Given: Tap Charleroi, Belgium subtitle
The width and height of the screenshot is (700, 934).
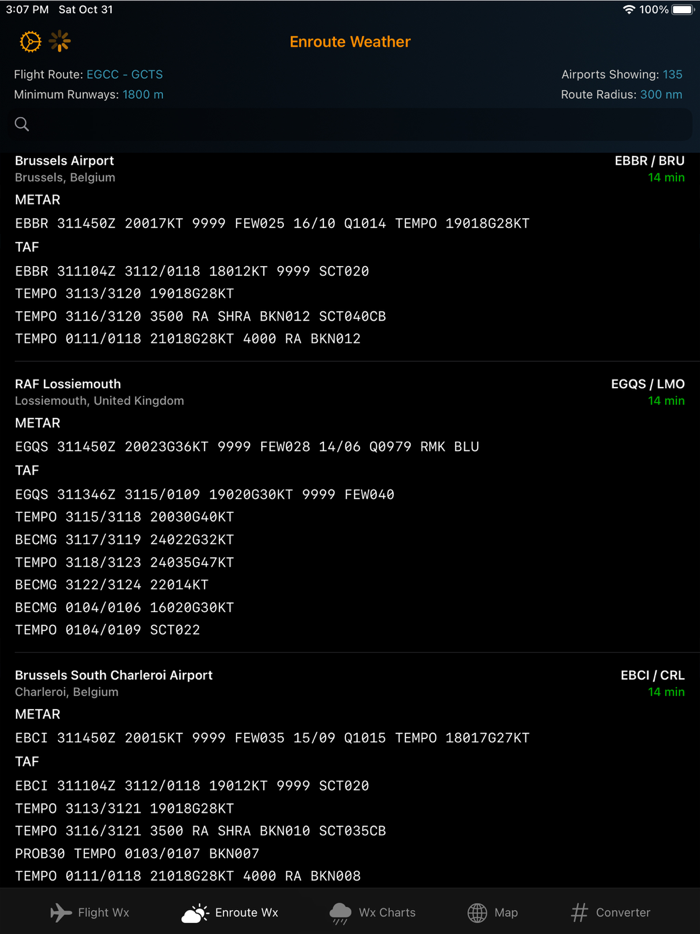Looking at the screenshot, I should [67, 692].
